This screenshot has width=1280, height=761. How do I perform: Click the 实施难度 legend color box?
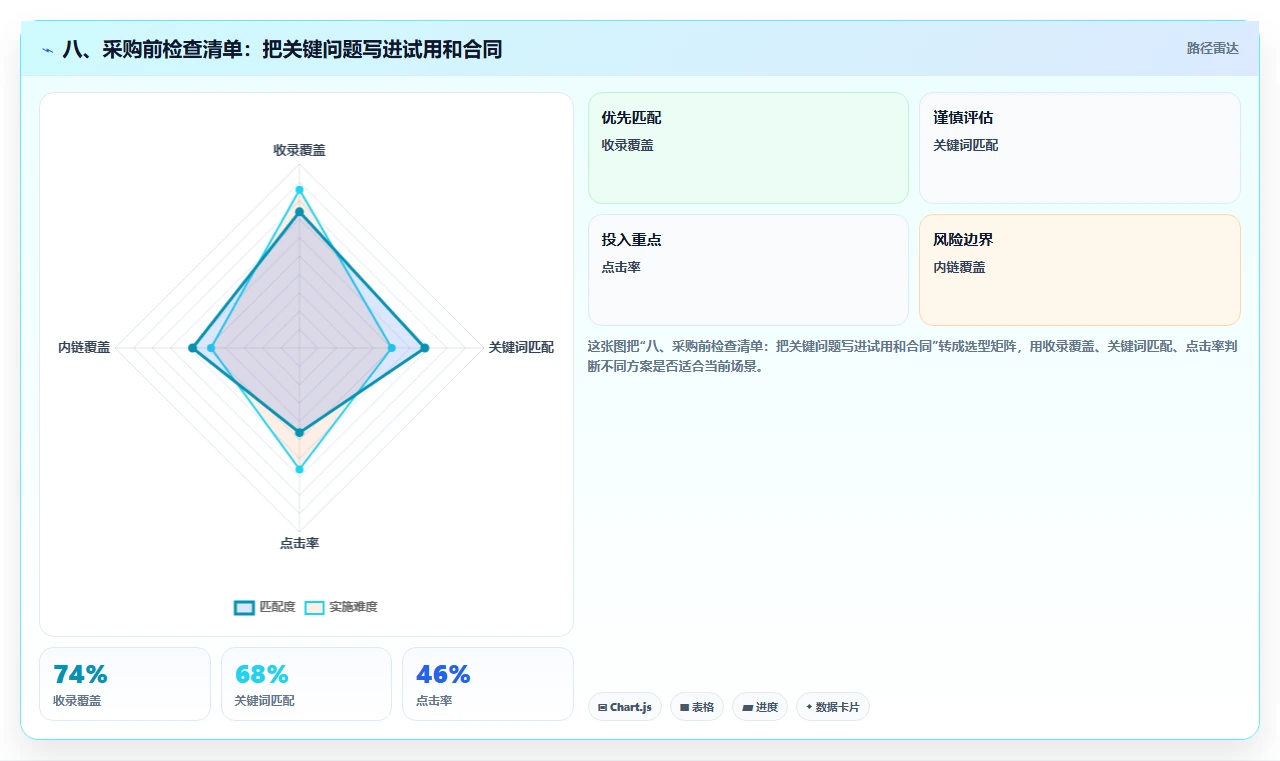pyautogui.click(x=314, y=607)
